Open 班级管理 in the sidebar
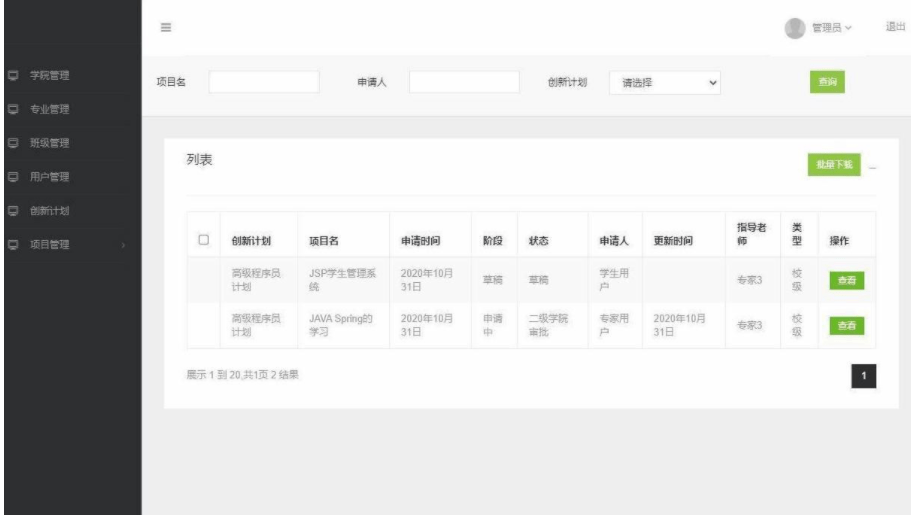 (49, 143)
